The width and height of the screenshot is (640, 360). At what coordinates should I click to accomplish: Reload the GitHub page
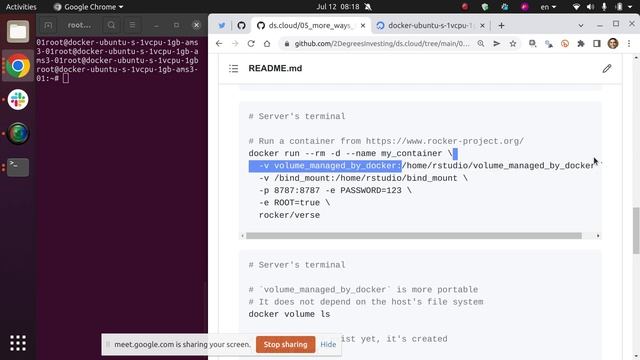point(251,44)
